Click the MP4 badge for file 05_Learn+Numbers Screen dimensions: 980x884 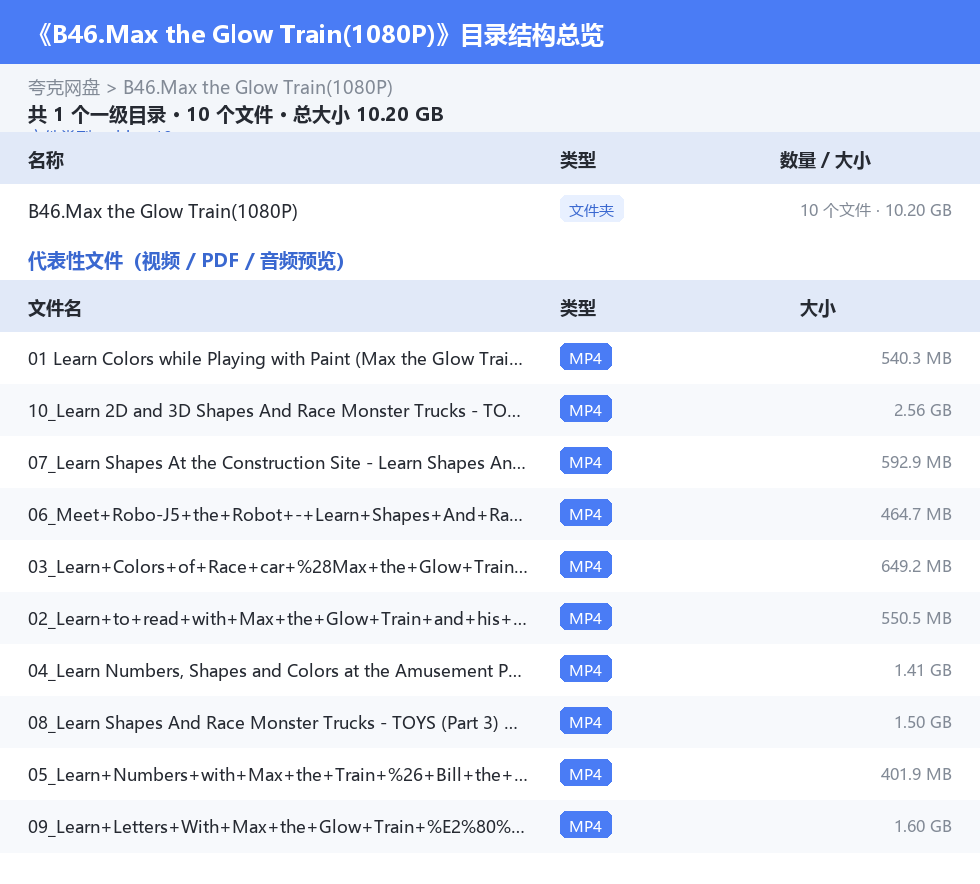pos(586,773)
